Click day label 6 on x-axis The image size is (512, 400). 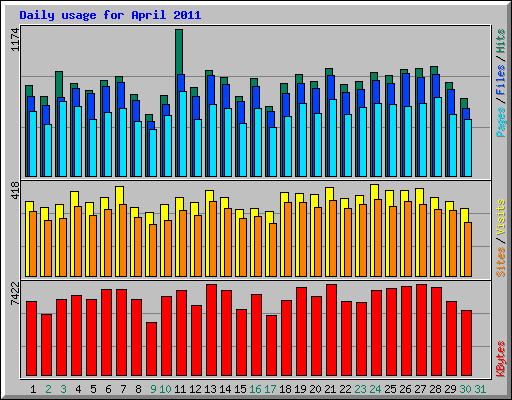pyautogui.click(x=108, y=389)
